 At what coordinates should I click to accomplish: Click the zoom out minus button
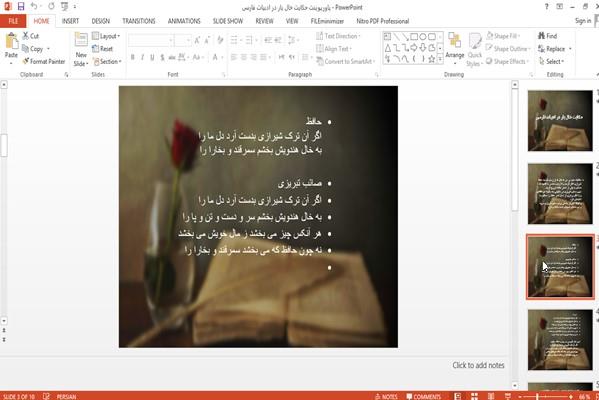click(x=520, y=397)
